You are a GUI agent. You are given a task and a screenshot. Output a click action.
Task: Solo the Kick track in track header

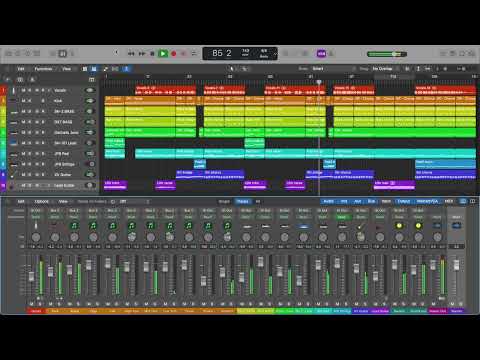pos(30,101)
